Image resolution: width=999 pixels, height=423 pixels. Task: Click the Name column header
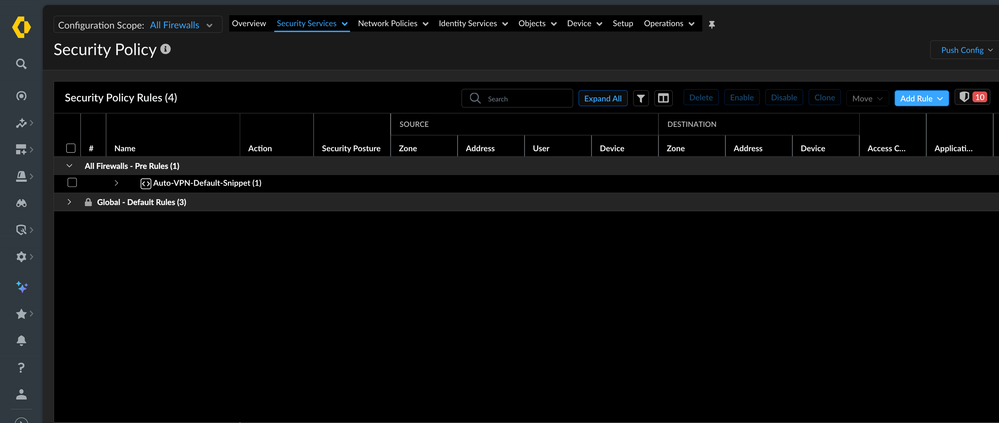pyautogui.click(x=125, y=148)
